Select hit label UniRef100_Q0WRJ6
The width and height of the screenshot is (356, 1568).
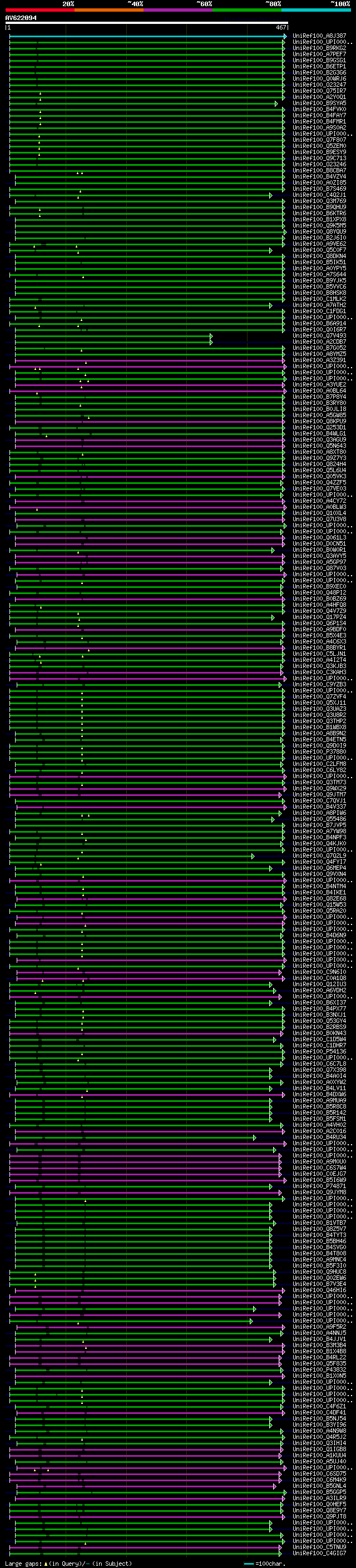[319, 78]
